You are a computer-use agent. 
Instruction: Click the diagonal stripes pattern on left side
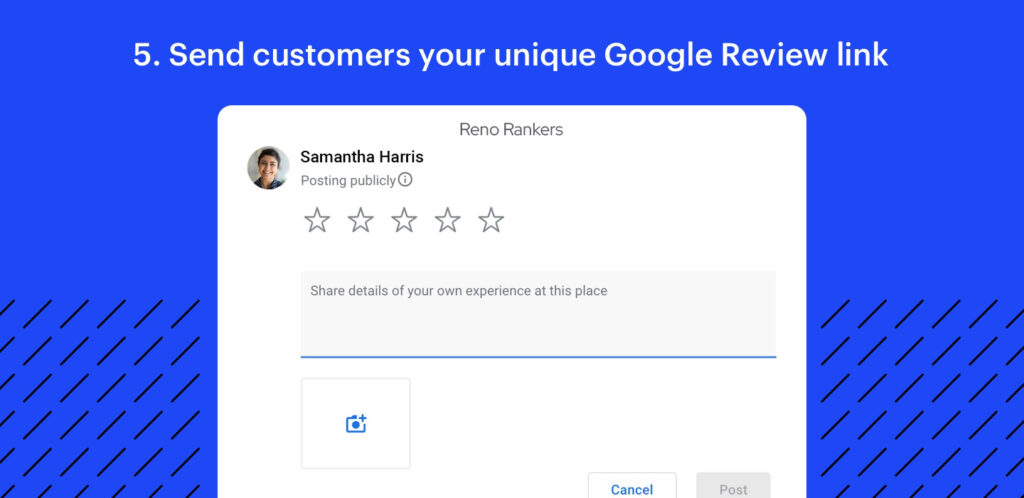tap(100, 399)
